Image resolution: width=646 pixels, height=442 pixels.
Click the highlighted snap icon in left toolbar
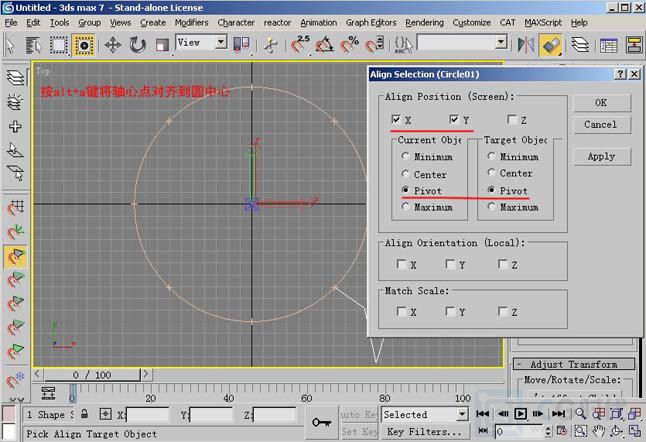[16, 257]
